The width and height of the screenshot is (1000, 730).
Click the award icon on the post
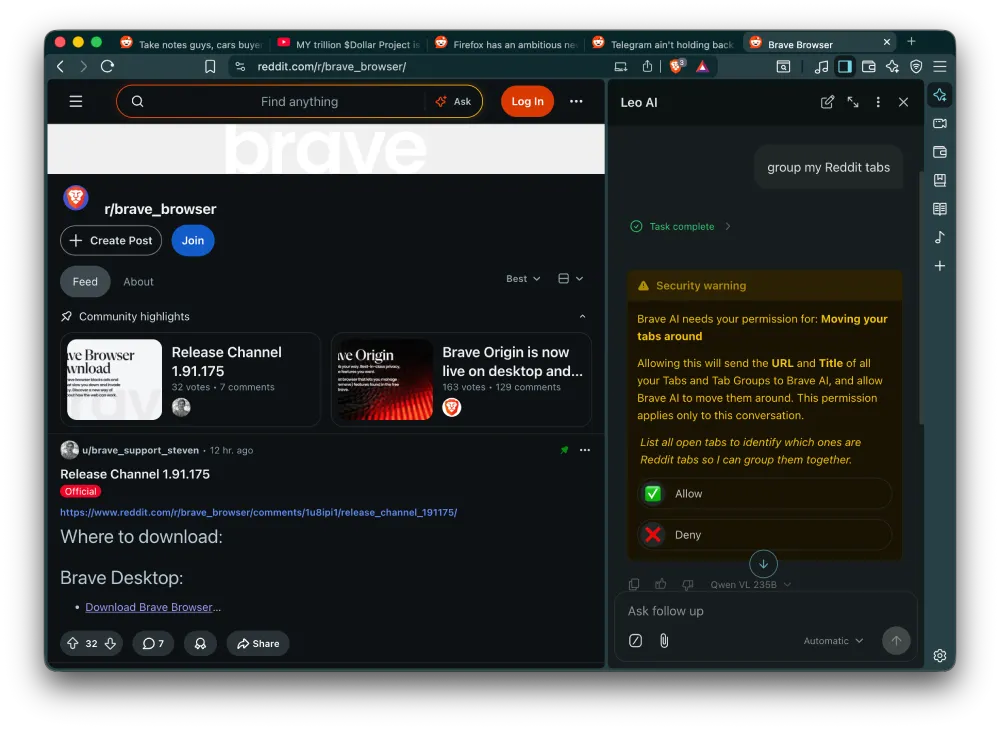(x=200, y=643)
